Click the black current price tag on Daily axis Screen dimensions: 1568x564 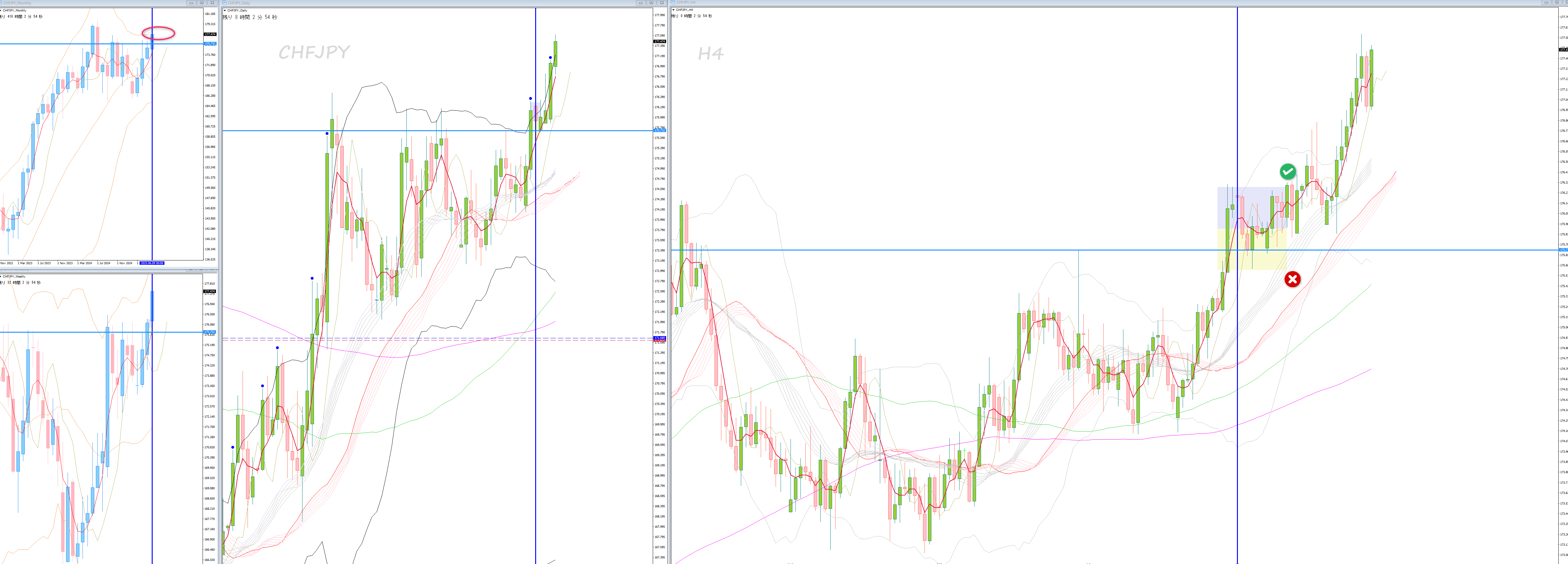[660, 41]
